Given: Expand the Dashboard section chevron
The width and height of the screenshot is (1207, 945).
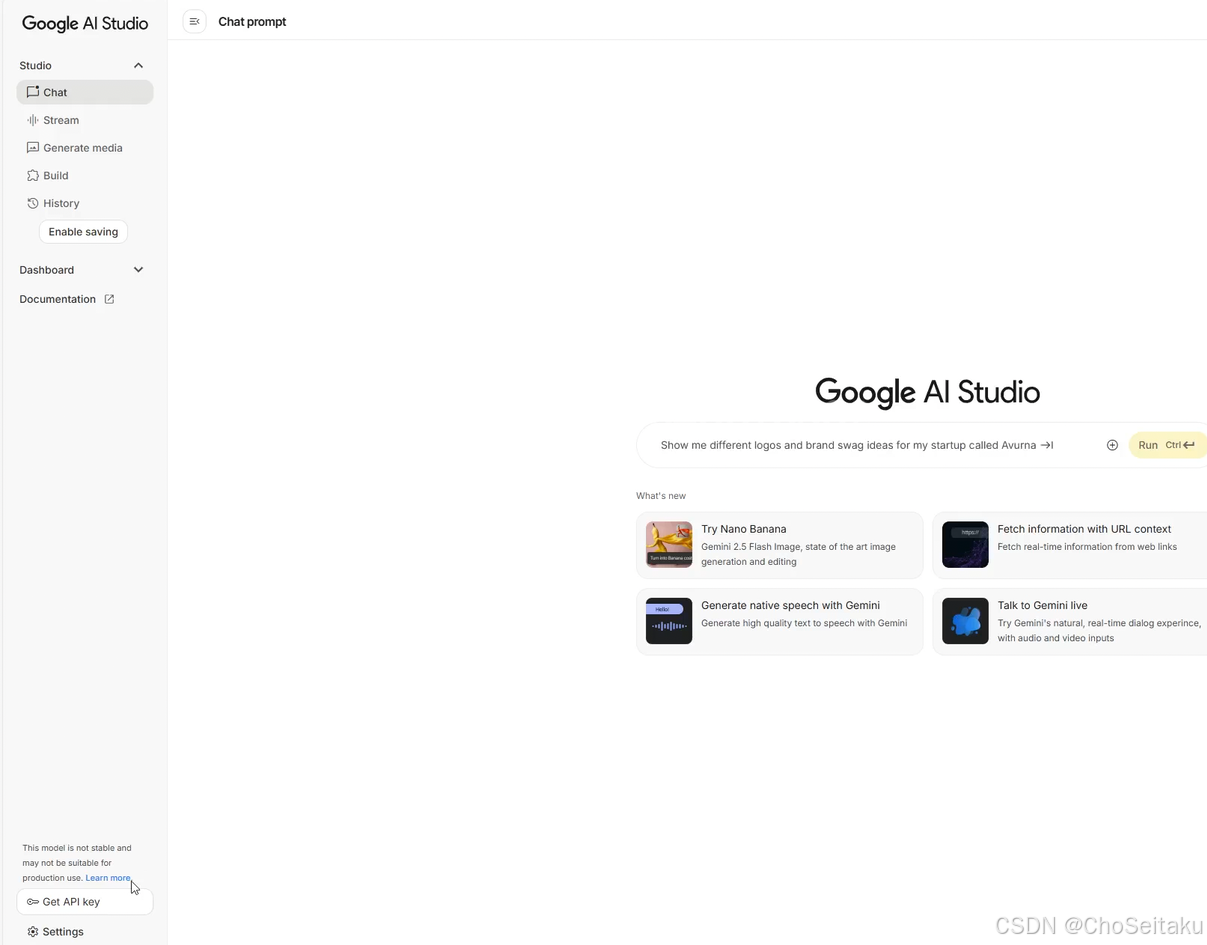Looking at the screenshot, I should tap(138, 270).
